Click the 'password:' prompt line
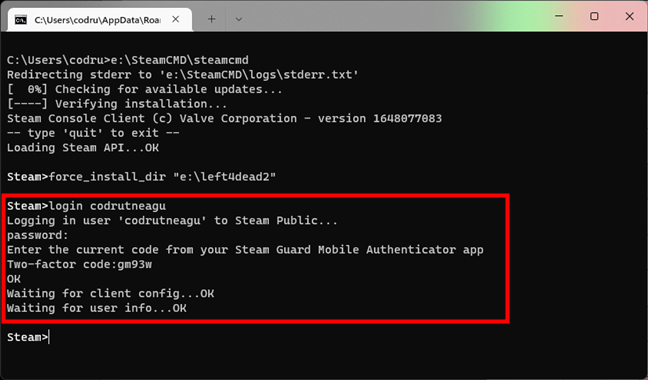The width and height of the screenshot is (648, 380). pyautogui.click(x=38, y=235)
